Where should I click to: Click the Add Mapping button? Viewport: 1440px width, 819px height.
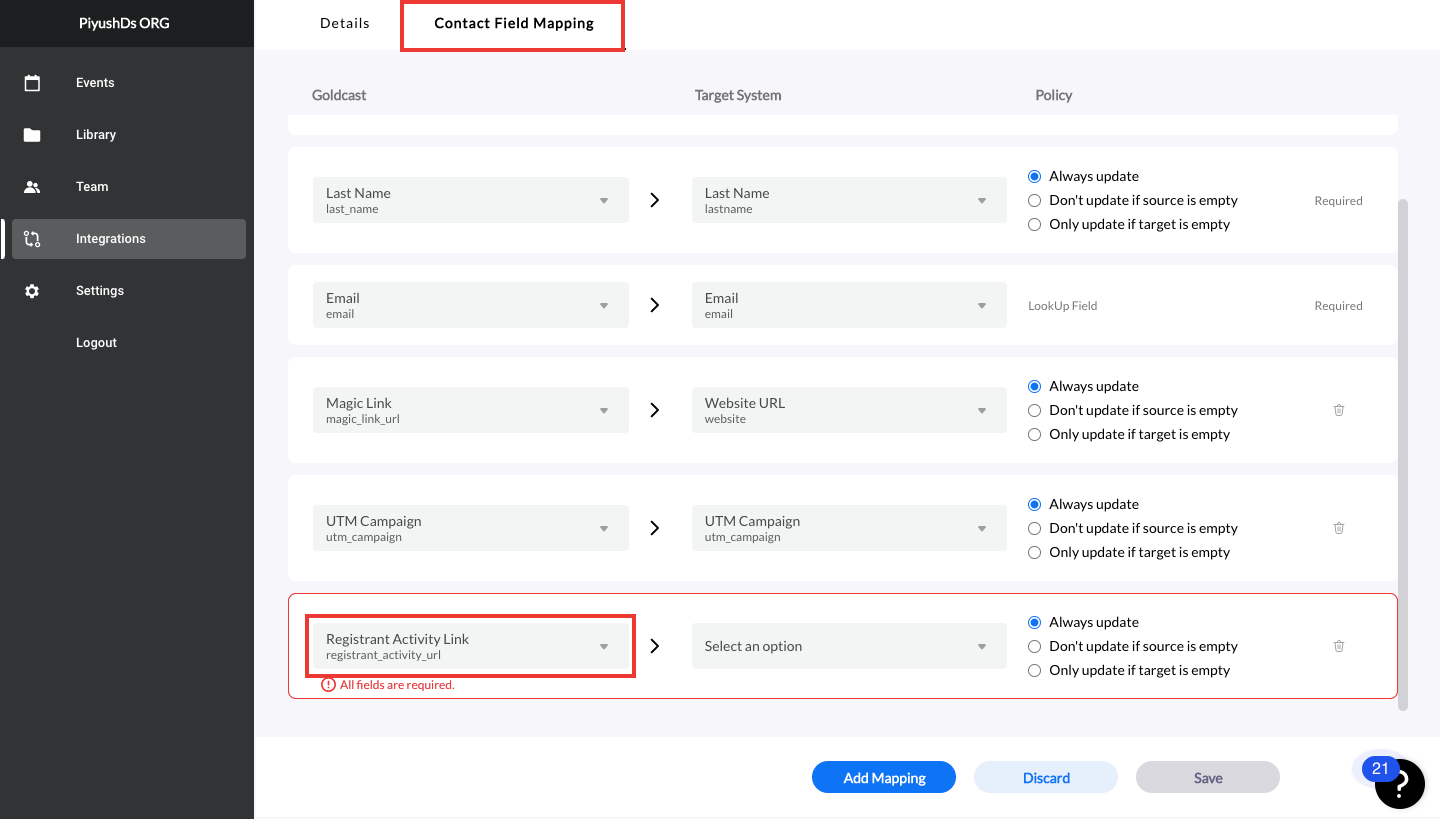(x=884, y=777)
